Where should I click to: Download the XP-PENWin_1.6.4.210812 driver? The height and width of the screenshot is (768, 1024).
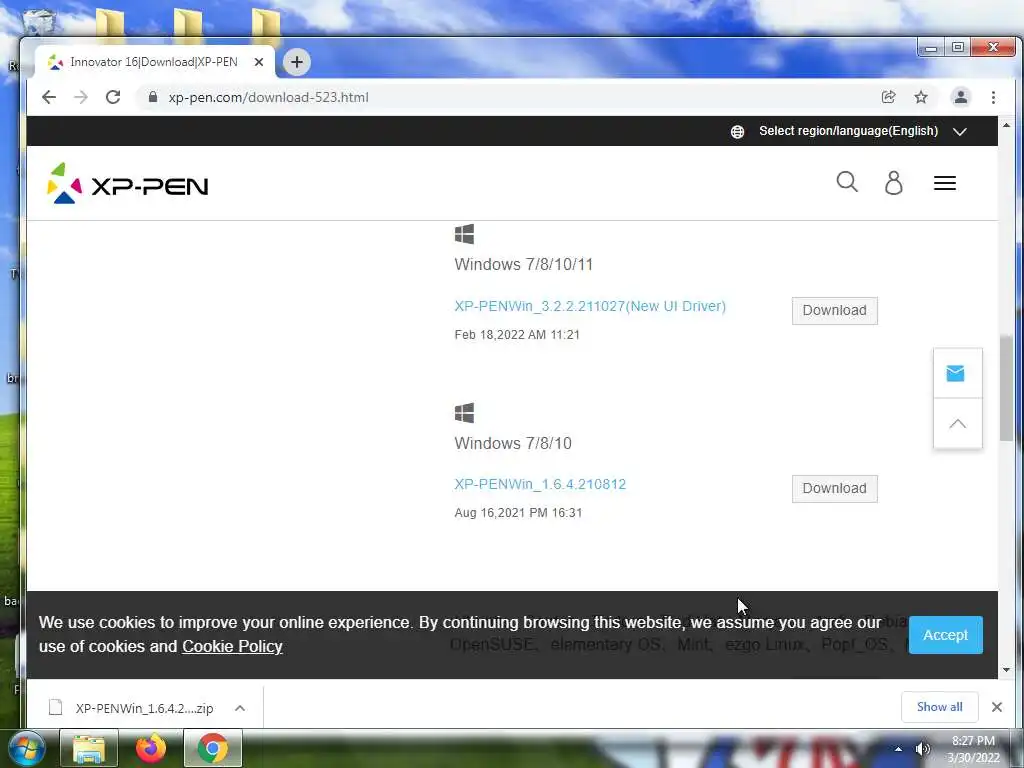pyautogui.click(x=835, y=488)
